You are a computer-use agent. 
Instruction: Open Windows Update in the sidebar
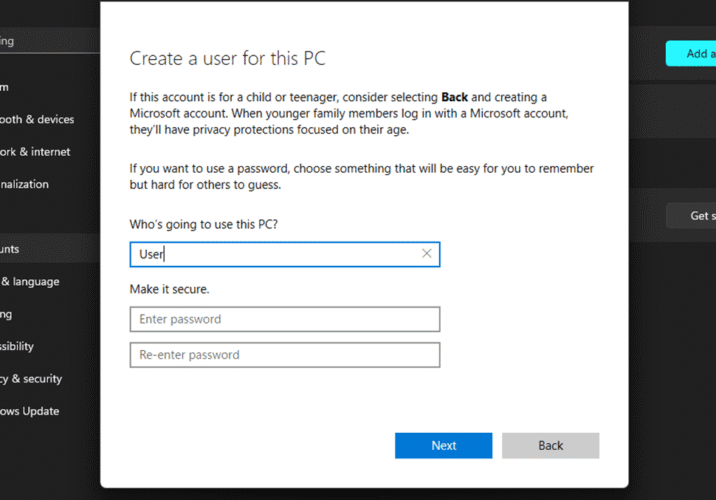pos(30,411)
